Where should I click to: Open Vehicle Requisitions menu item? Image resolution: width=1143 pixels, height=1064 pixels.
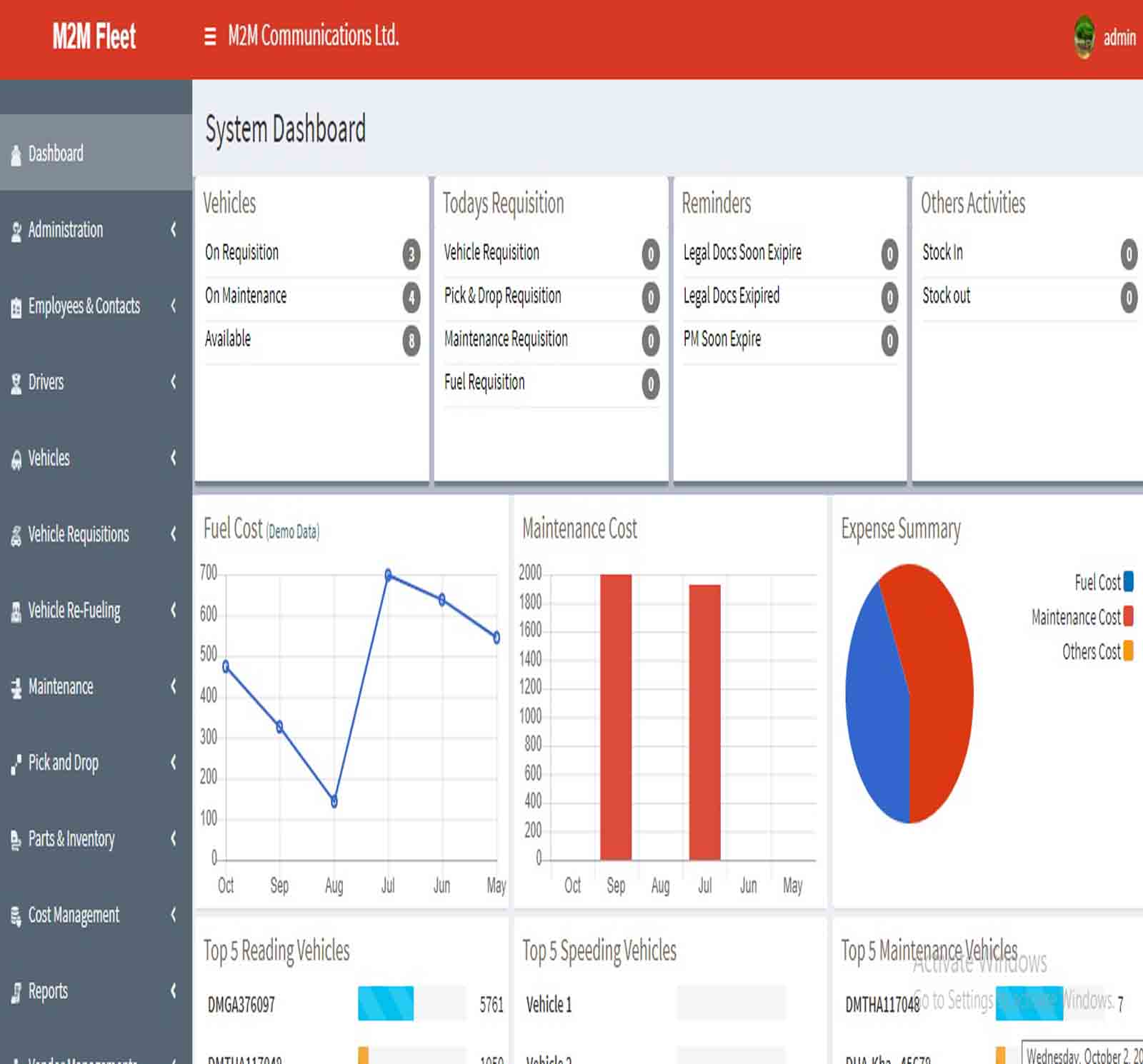pos(79,534)
